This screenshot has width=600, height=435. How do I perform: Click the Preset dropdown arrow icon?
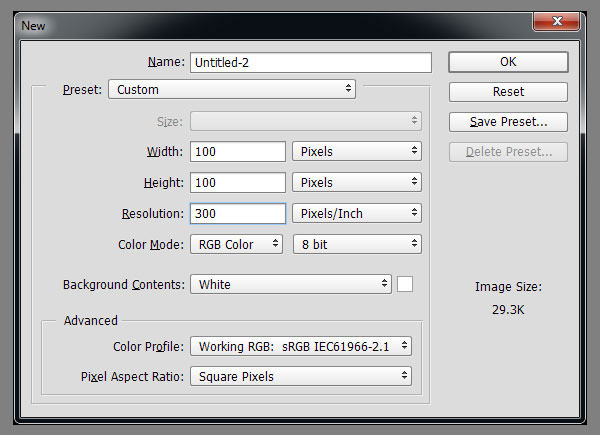click(348, 88)
